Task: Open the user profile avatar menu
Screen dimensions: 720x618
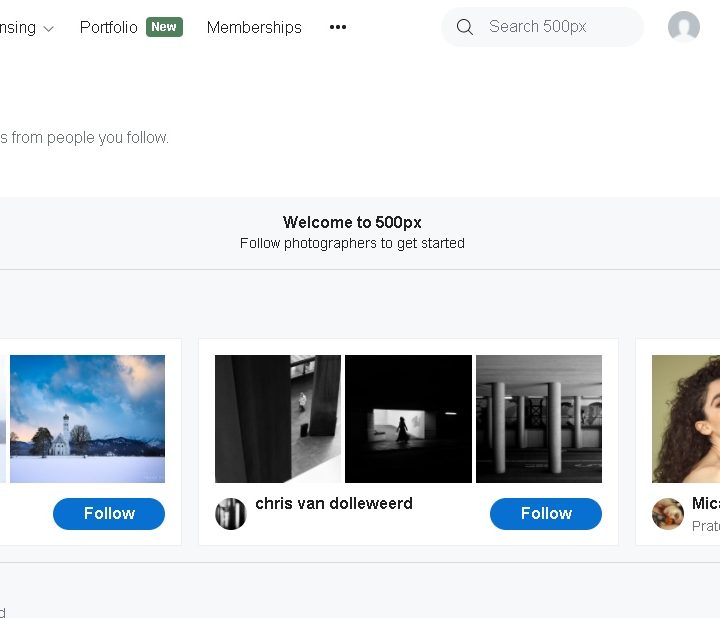Action: (684, 27)
